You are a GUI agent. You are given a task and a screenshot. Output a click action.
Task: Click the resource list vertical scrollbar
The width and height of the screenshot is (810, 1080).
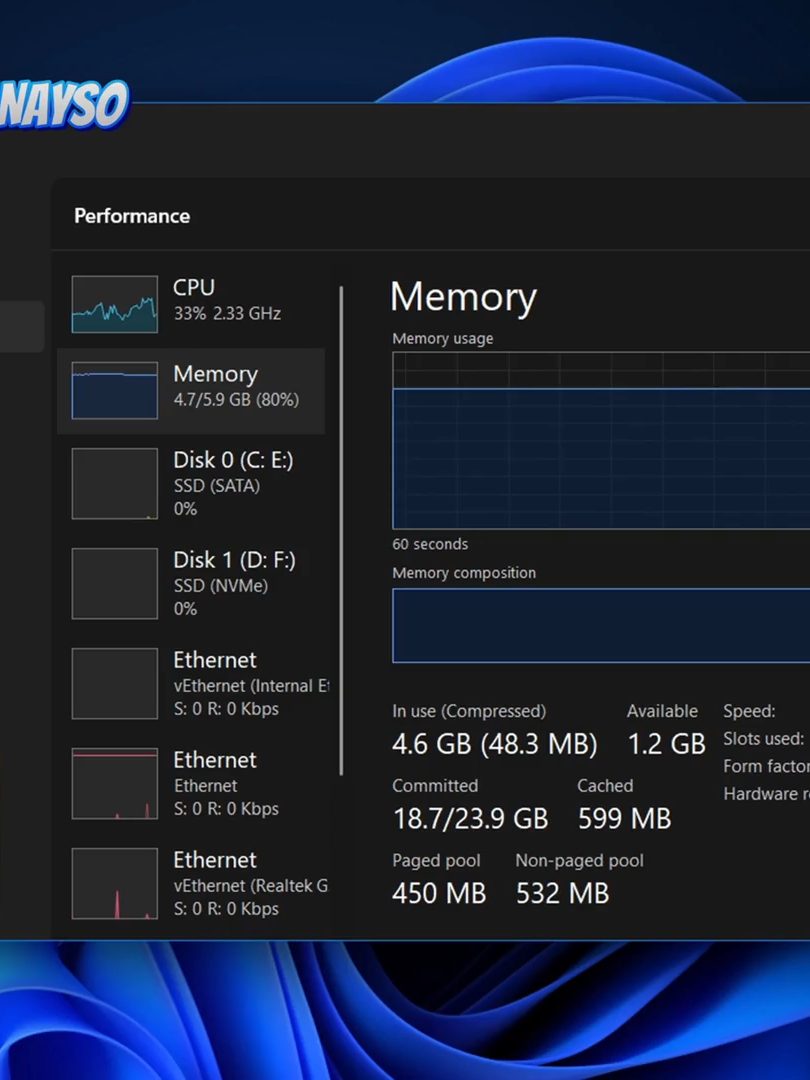tap(341, 531)
